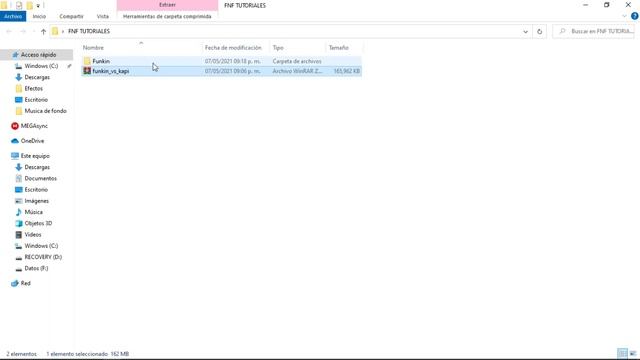Click the funkin_vs_kapi file name
This screenshot has height=360, width=640.
click(x=111, y=71)
